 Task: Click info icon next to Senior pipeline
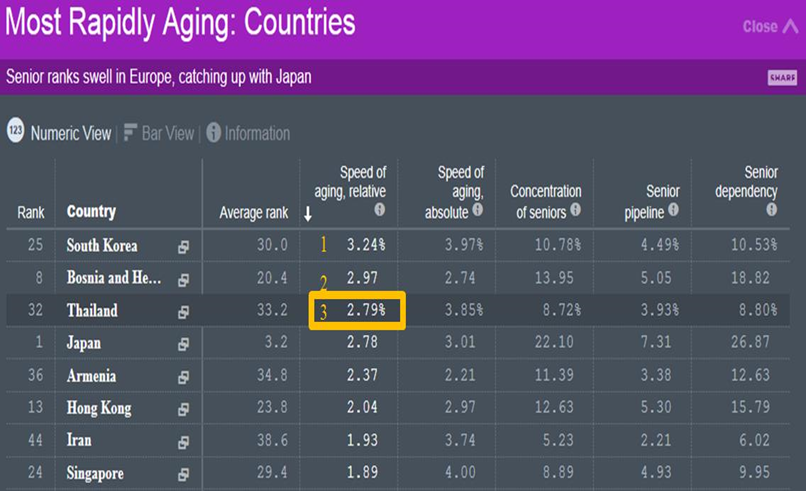tap(673, 209)
